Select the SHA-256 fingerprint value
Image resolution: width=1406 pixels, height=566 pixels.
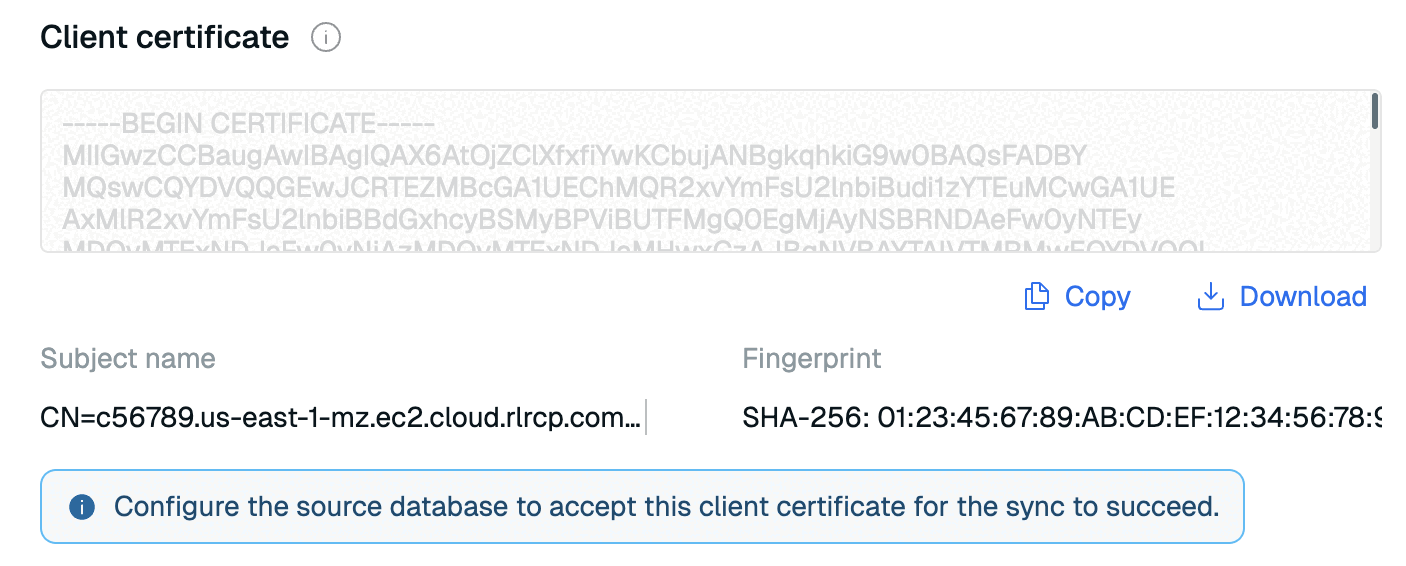(1060, 417)
